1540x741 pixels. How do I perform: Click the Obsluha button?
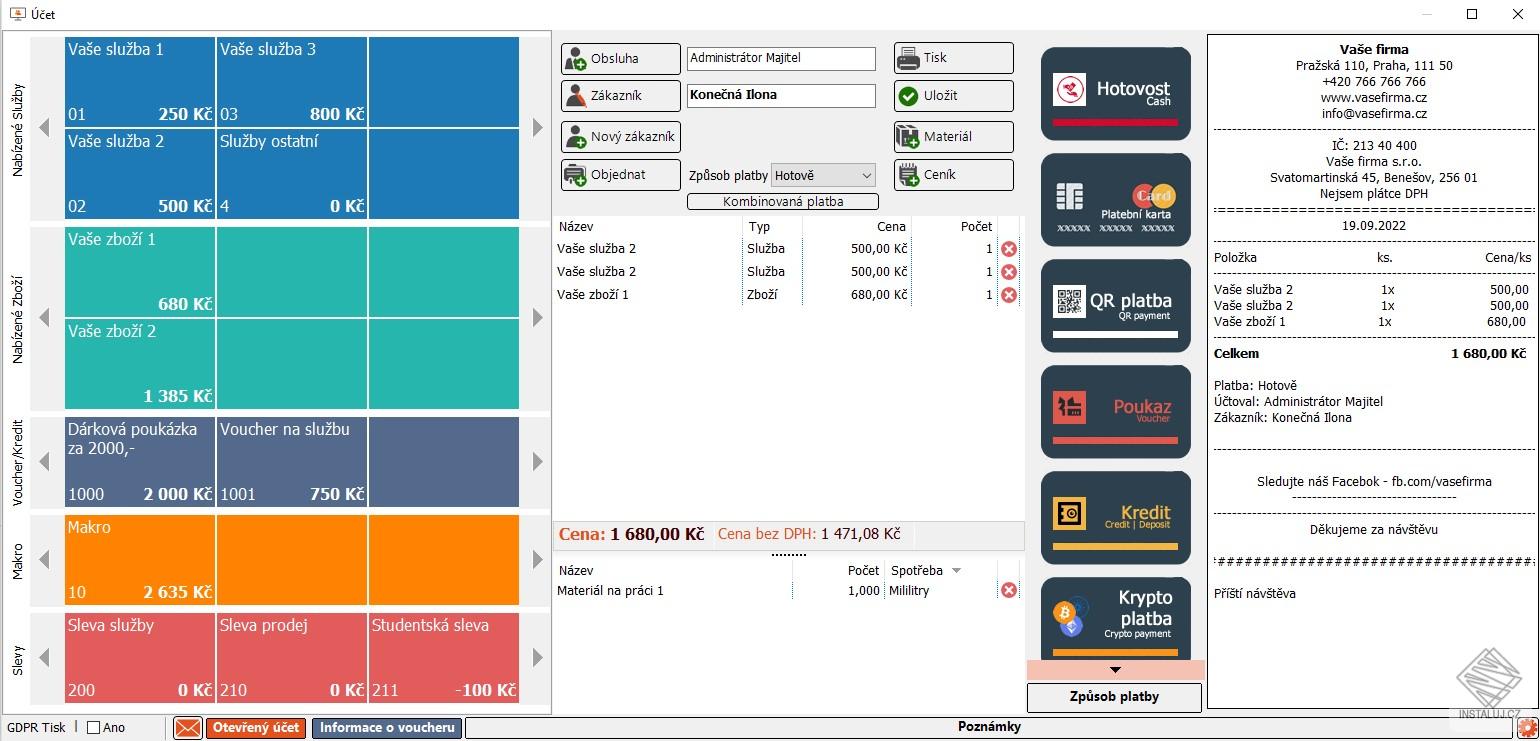pos(621,59)
